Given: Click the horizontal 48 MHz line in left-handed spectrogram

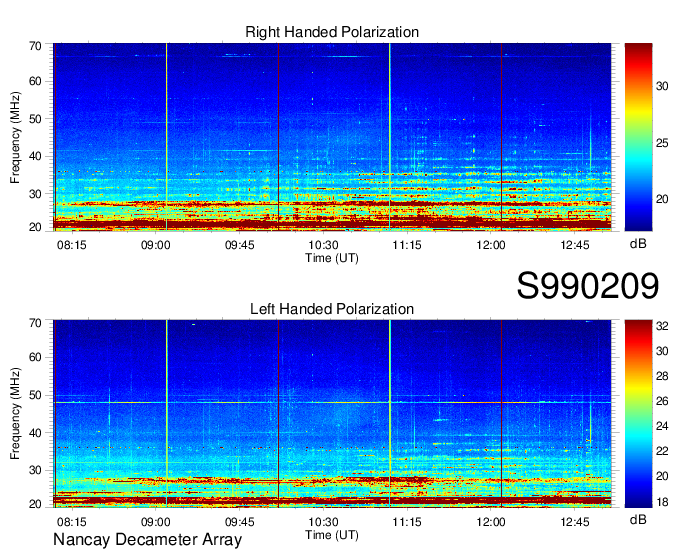Looking at the screenshot, I should point(332,403).
